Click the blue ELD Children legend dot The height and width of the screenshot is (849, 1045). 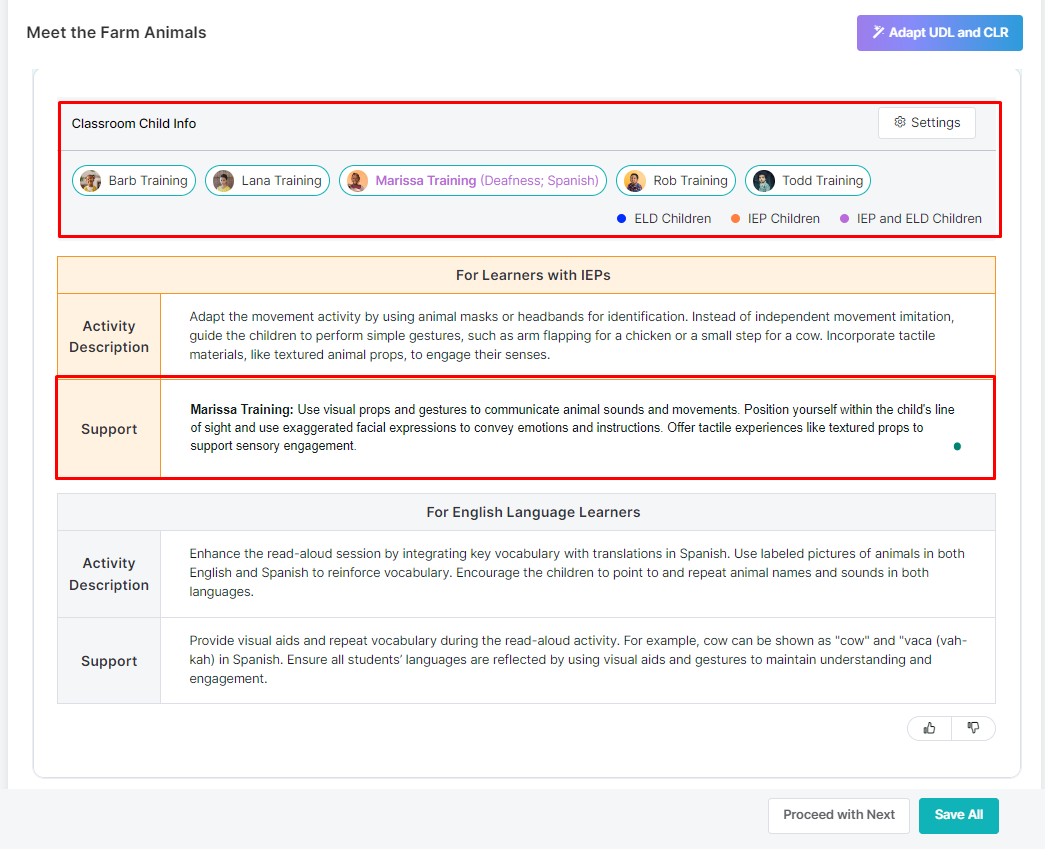coord(621,219)
